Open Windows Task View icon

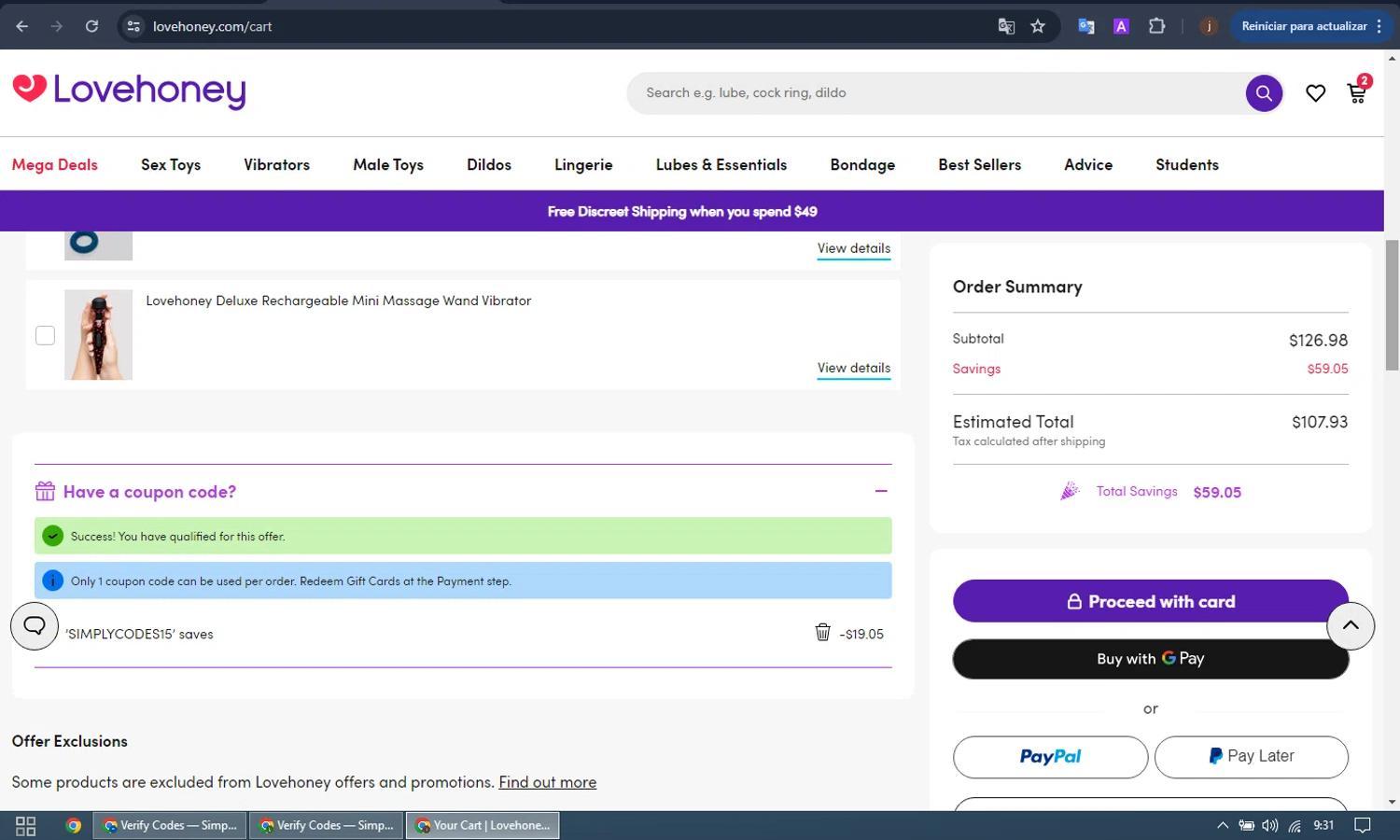(x=26, y=826)
